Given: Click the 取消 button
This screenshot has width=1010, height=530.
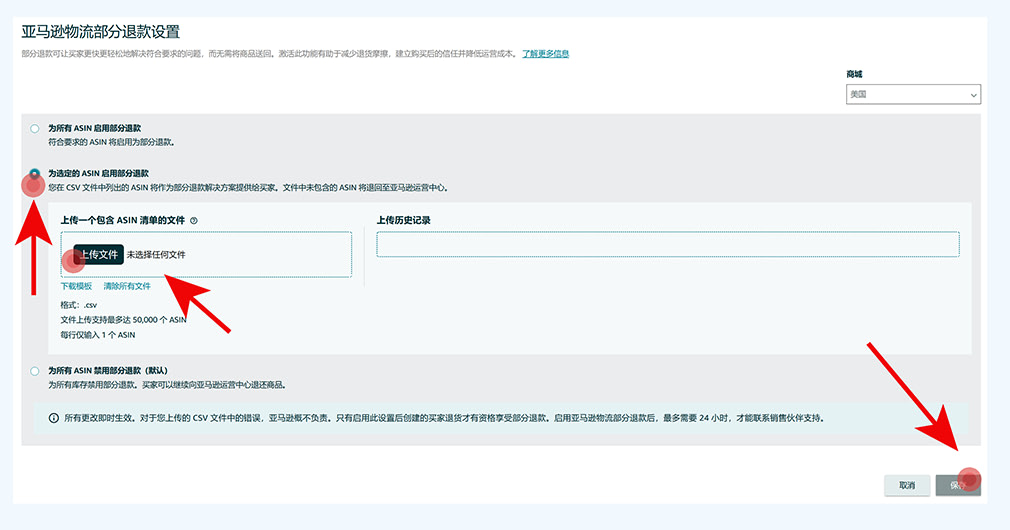Looking at the screenshot, I should pos(906,485).
